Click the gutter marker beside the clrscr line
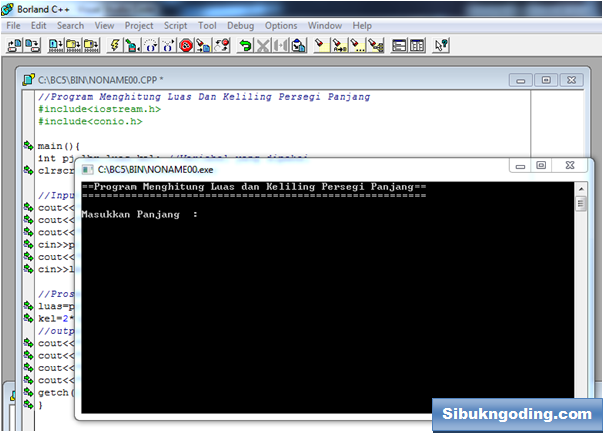 point(28,170)
